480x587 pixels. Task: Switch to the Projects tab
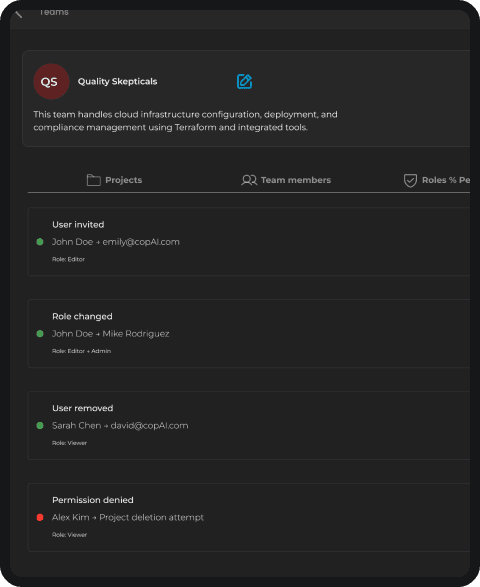(x=114, y=180)
